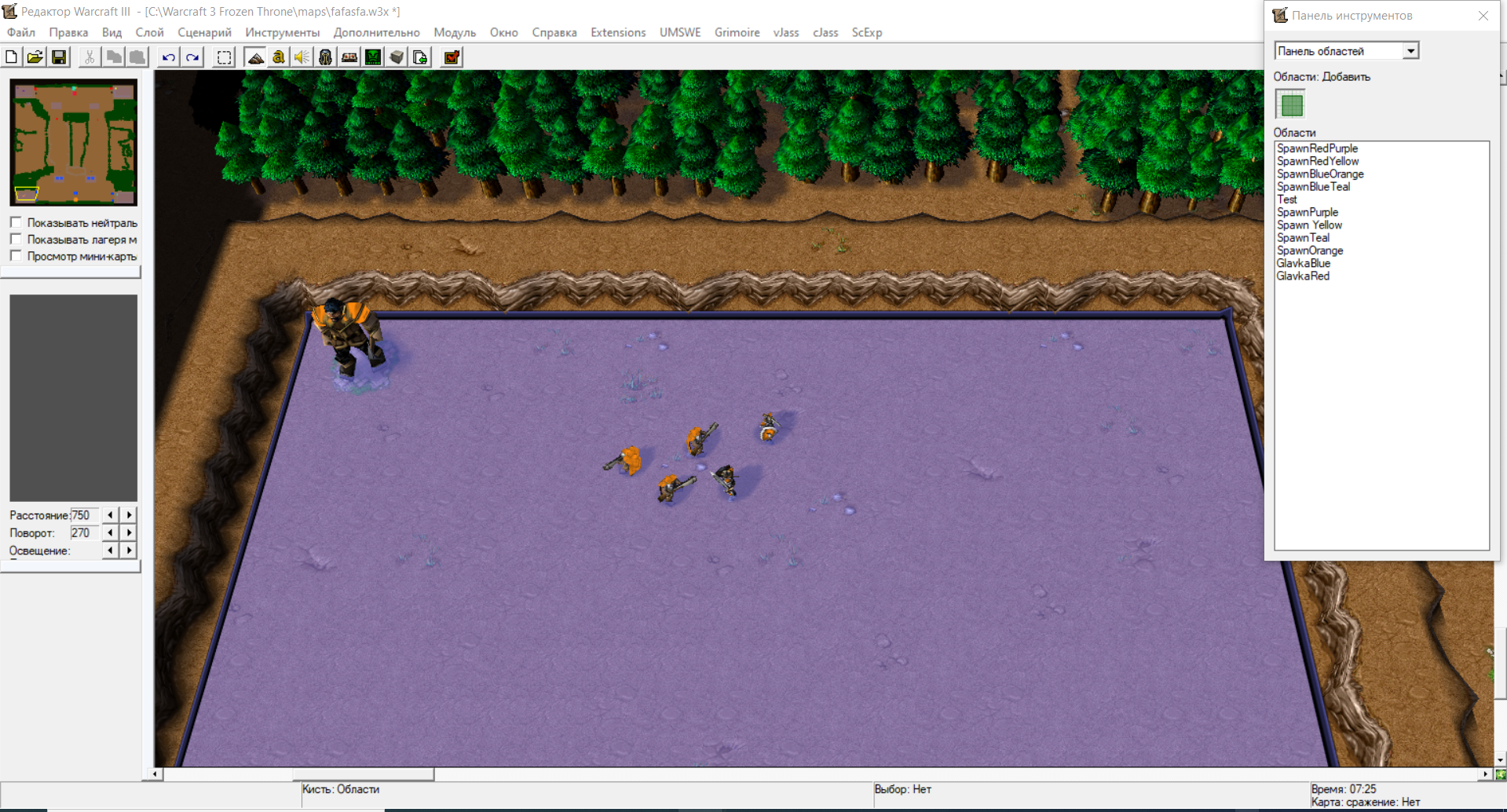This screenshot has height=812, width=1507.
Task: Increase Поворот with the right arrow
Action: (x=130, y=532)
